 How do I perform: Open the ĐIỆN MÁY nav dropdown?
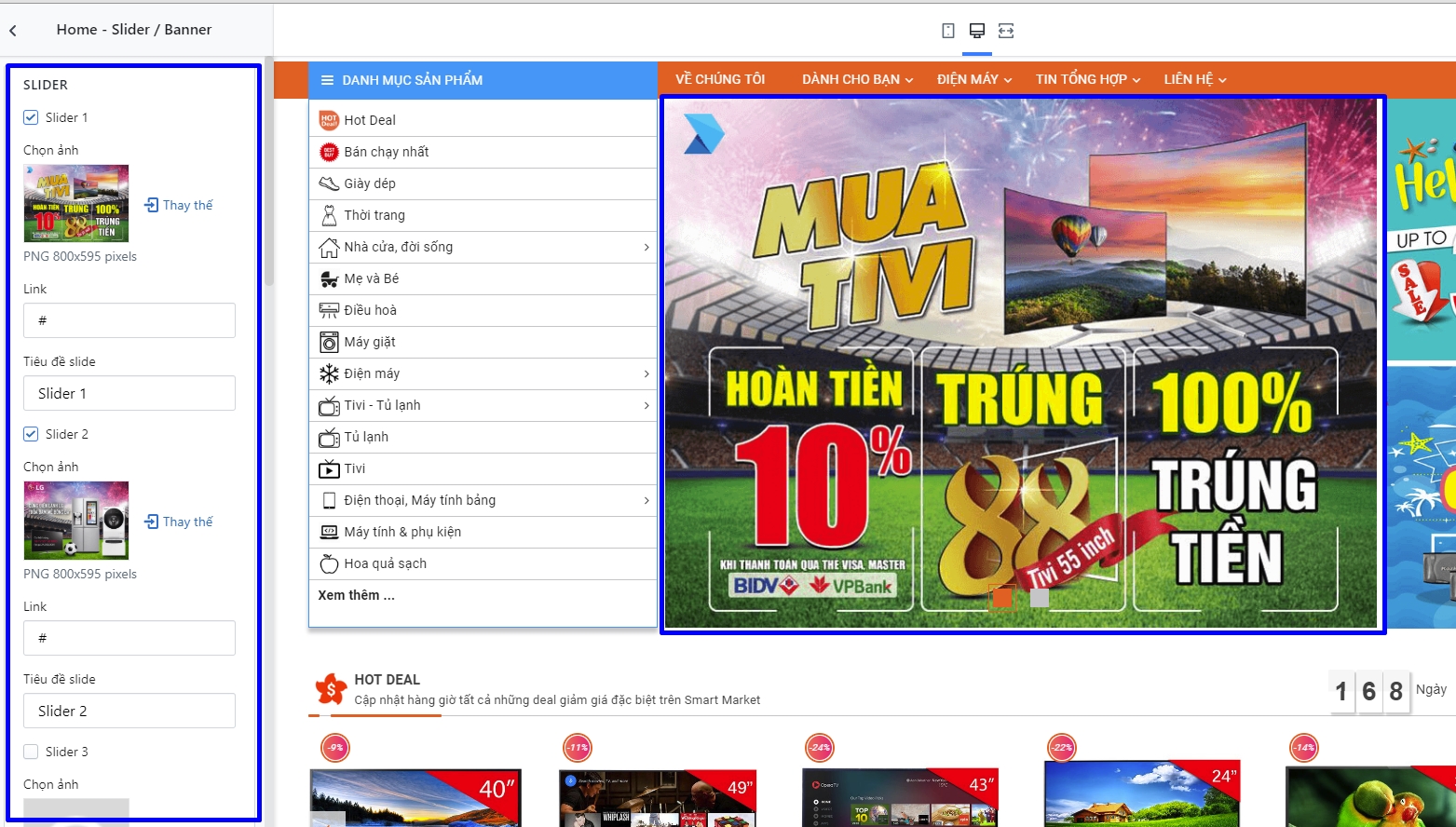pyautogui.click(x=974, y=79)
